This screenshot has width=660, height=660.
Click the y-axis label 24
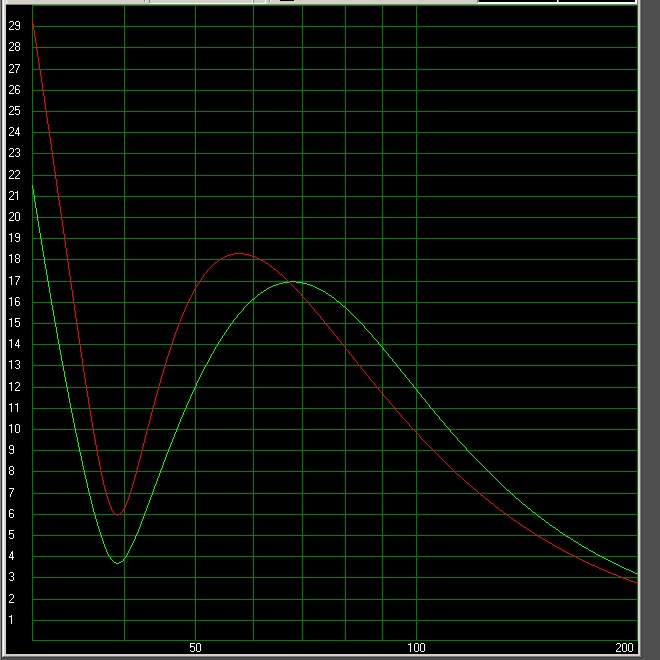(14, 132)
